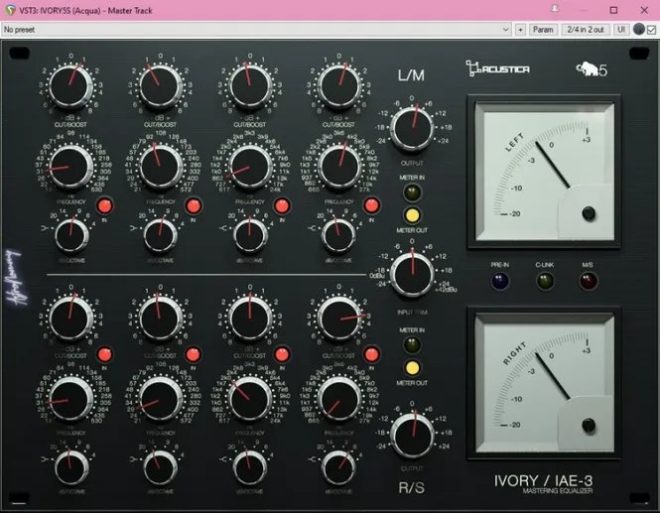Click the mammoth 5 logo icon
This screenshot has width=660, height=513.
tap(592, 69)
